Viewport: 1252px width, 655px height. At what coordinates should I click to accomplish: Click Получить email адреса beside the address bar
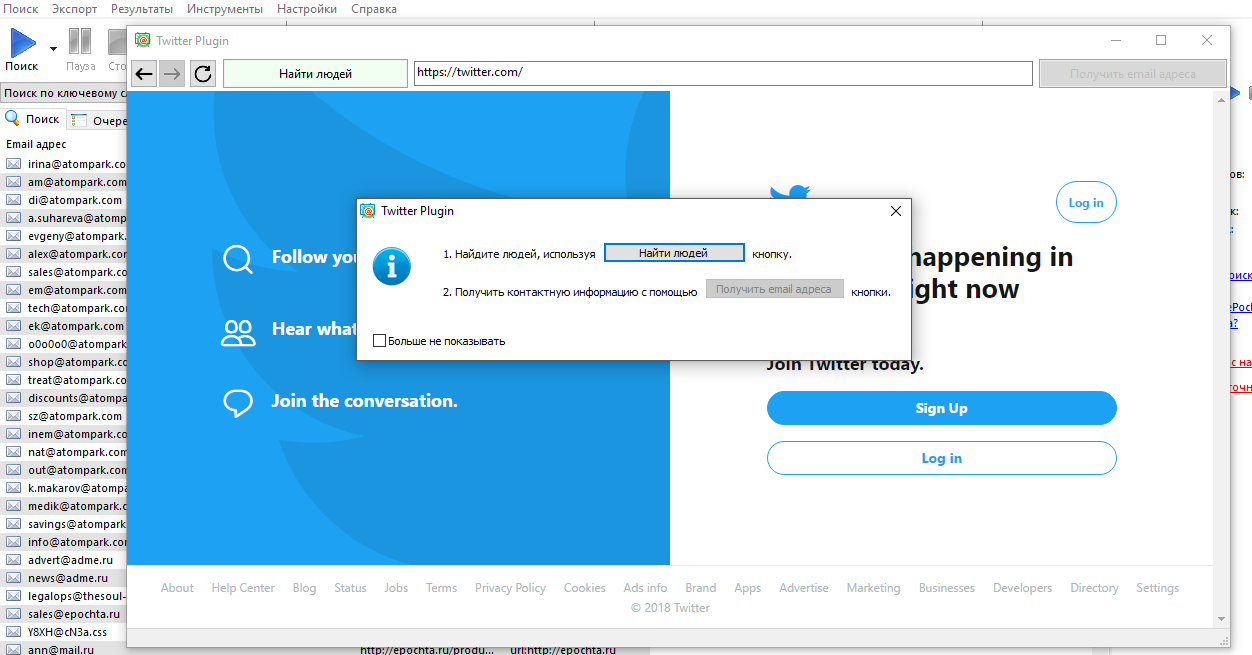click(x=1133, y=73)
